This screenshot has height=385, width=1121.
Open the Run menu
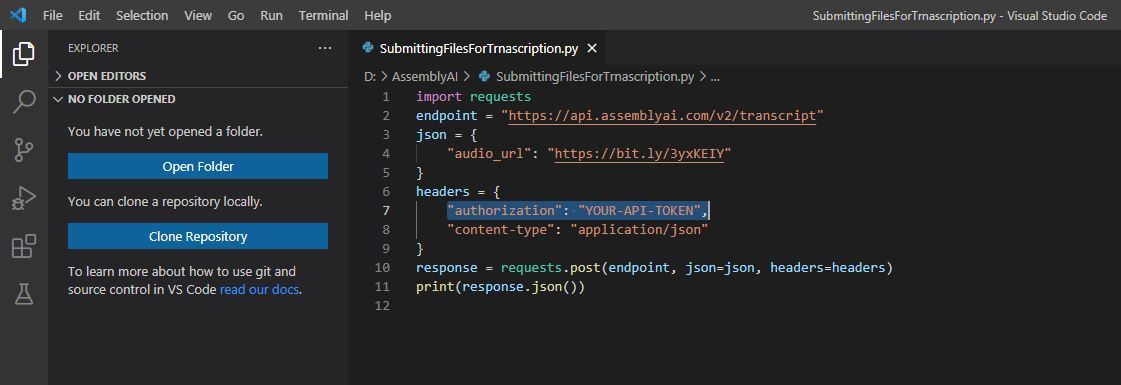pos(272,15)
